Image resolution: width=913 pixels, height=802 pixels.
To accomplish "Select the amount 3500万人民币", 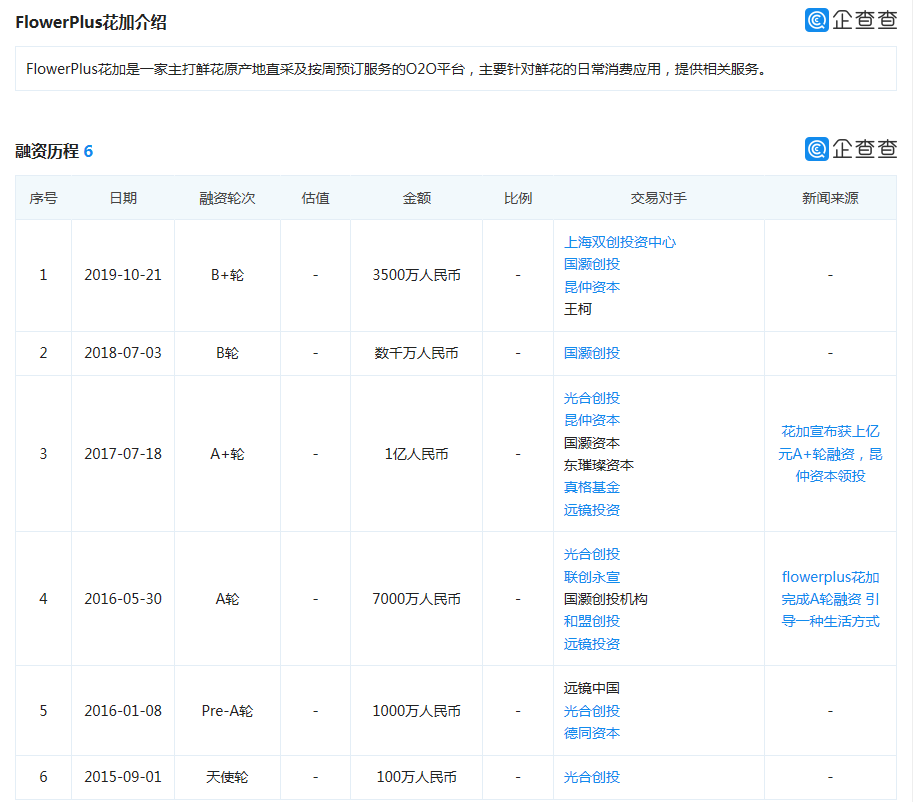I will 416,275.
